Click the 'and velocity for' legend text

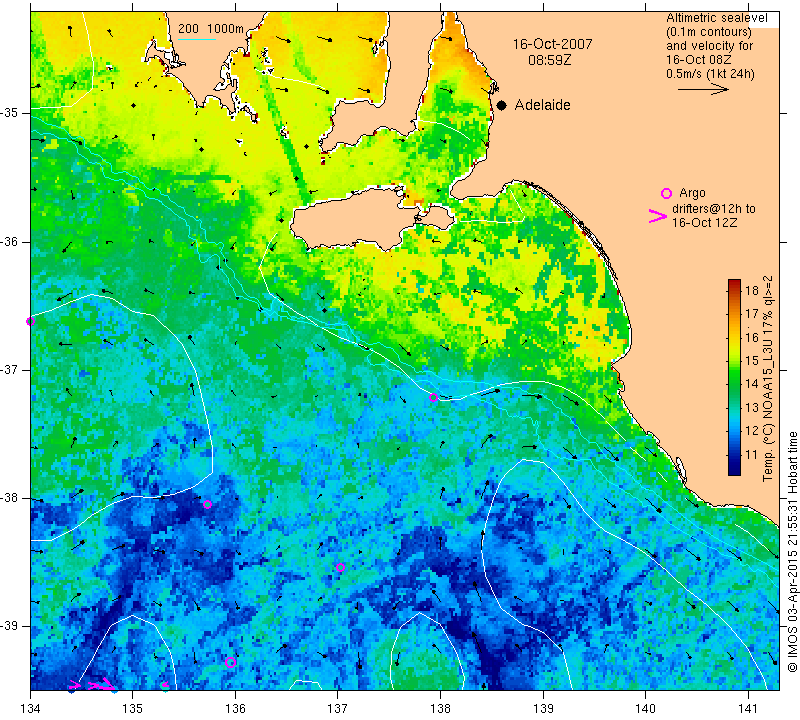709,46
